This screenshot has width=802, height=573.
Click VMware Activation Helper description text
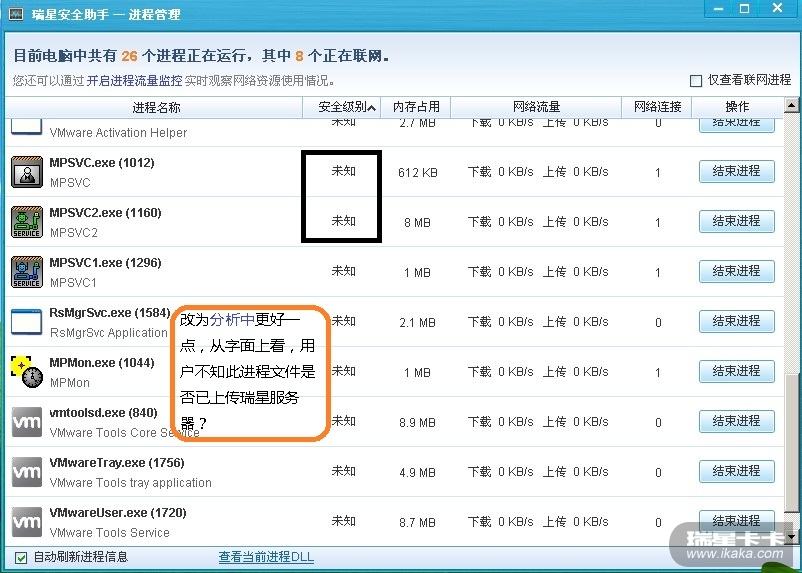coord(118,133)
